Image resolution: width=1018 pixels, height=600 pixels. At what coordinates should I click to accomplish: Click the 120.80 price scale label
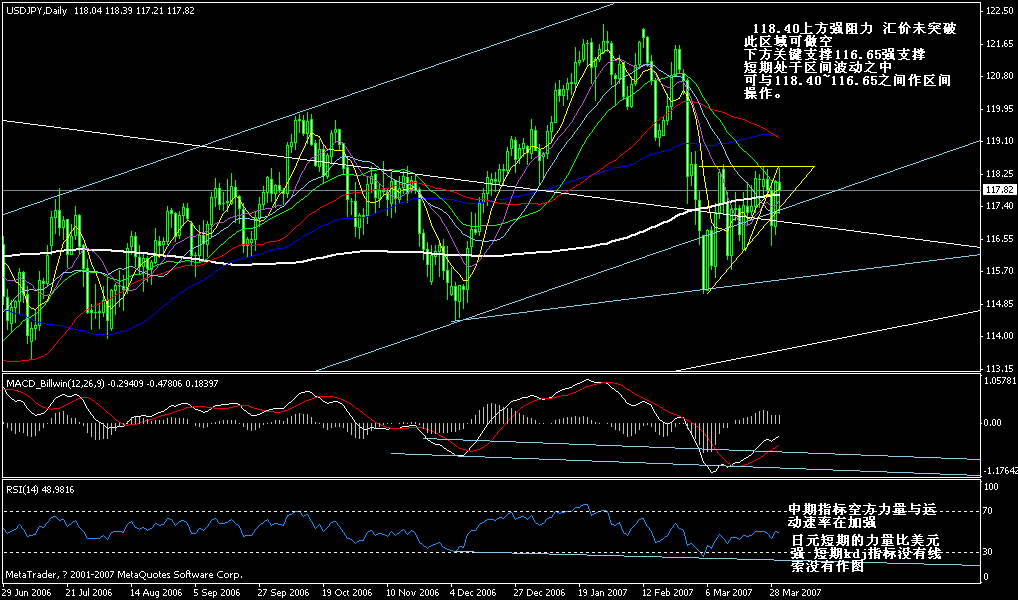click(x=999, y=76)
